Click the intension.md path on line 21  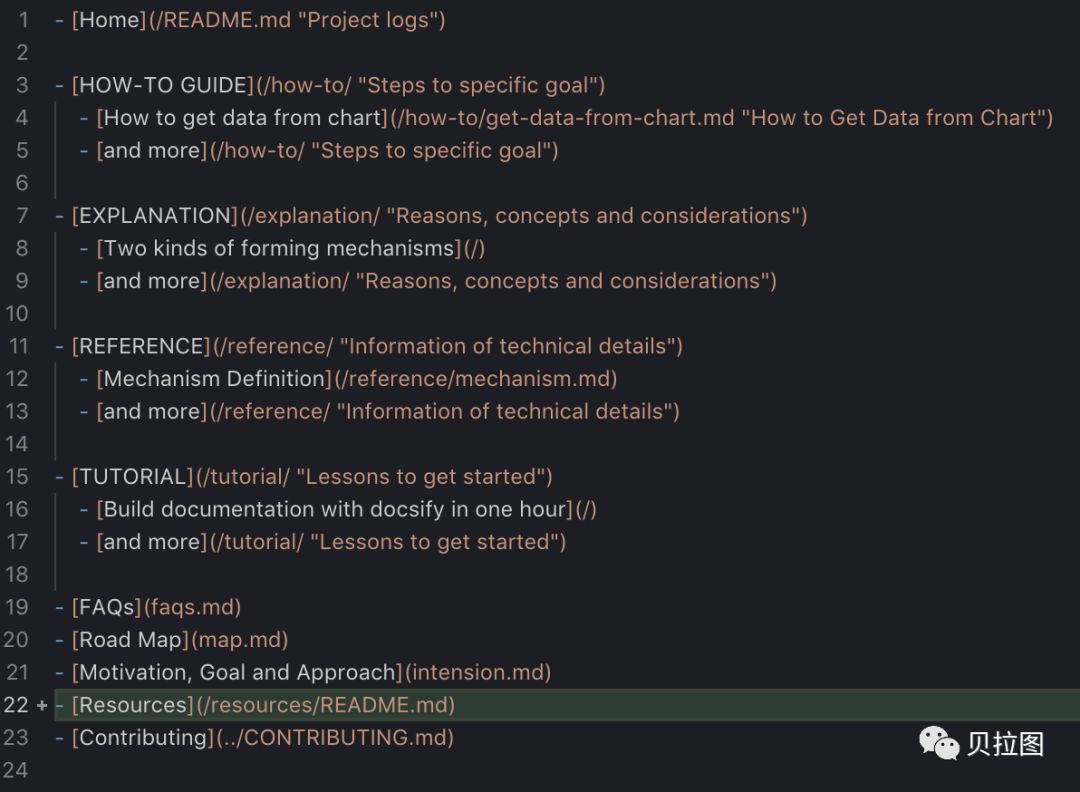coord(477,672)
